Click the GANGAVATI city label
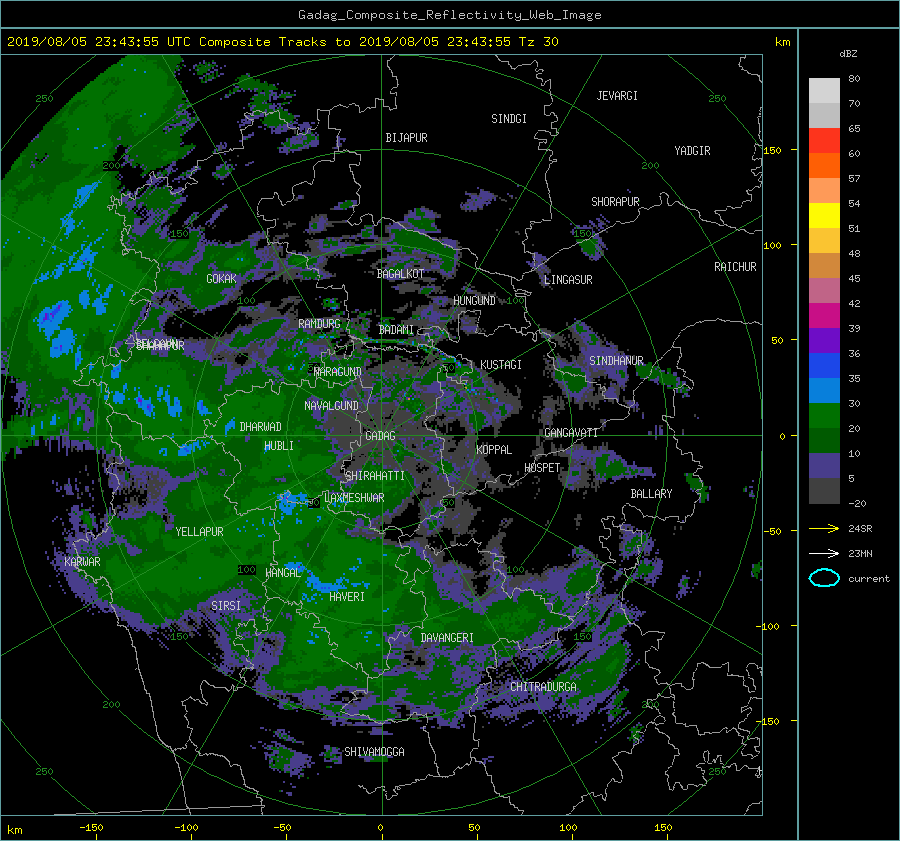The width and height of the screenshot is (900, 841). [571, 433]
